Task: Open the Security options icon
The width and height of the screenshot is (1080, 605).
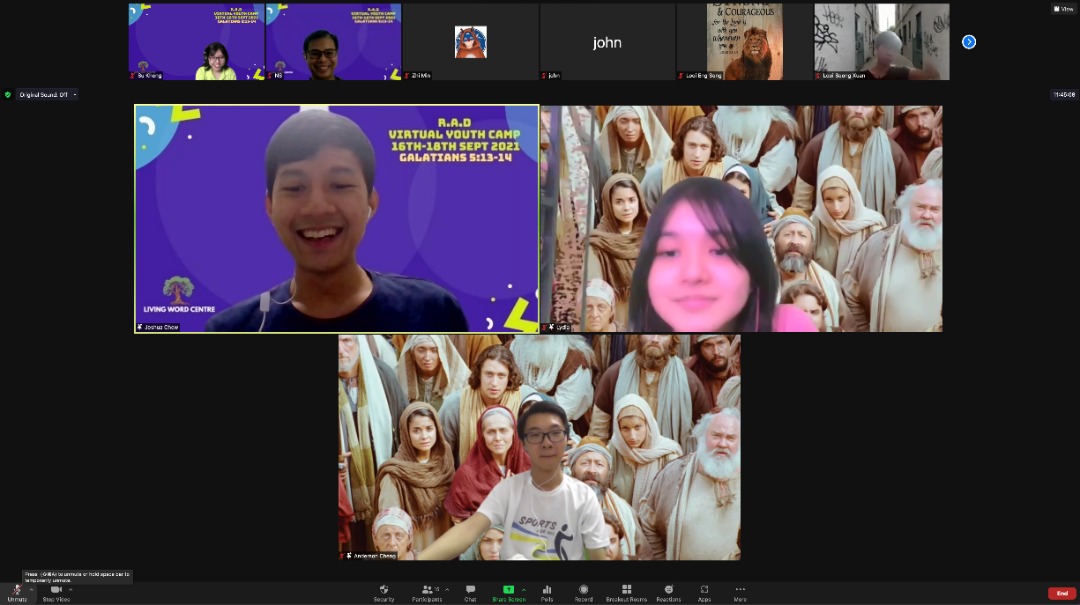Action: 383,590
